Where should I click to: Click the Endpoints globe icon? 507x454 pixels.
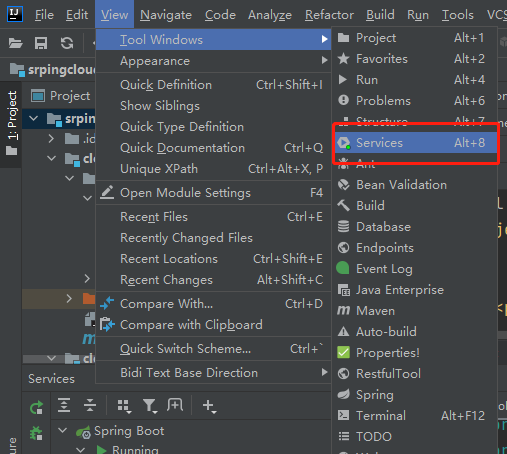click(x=343, y=248)
